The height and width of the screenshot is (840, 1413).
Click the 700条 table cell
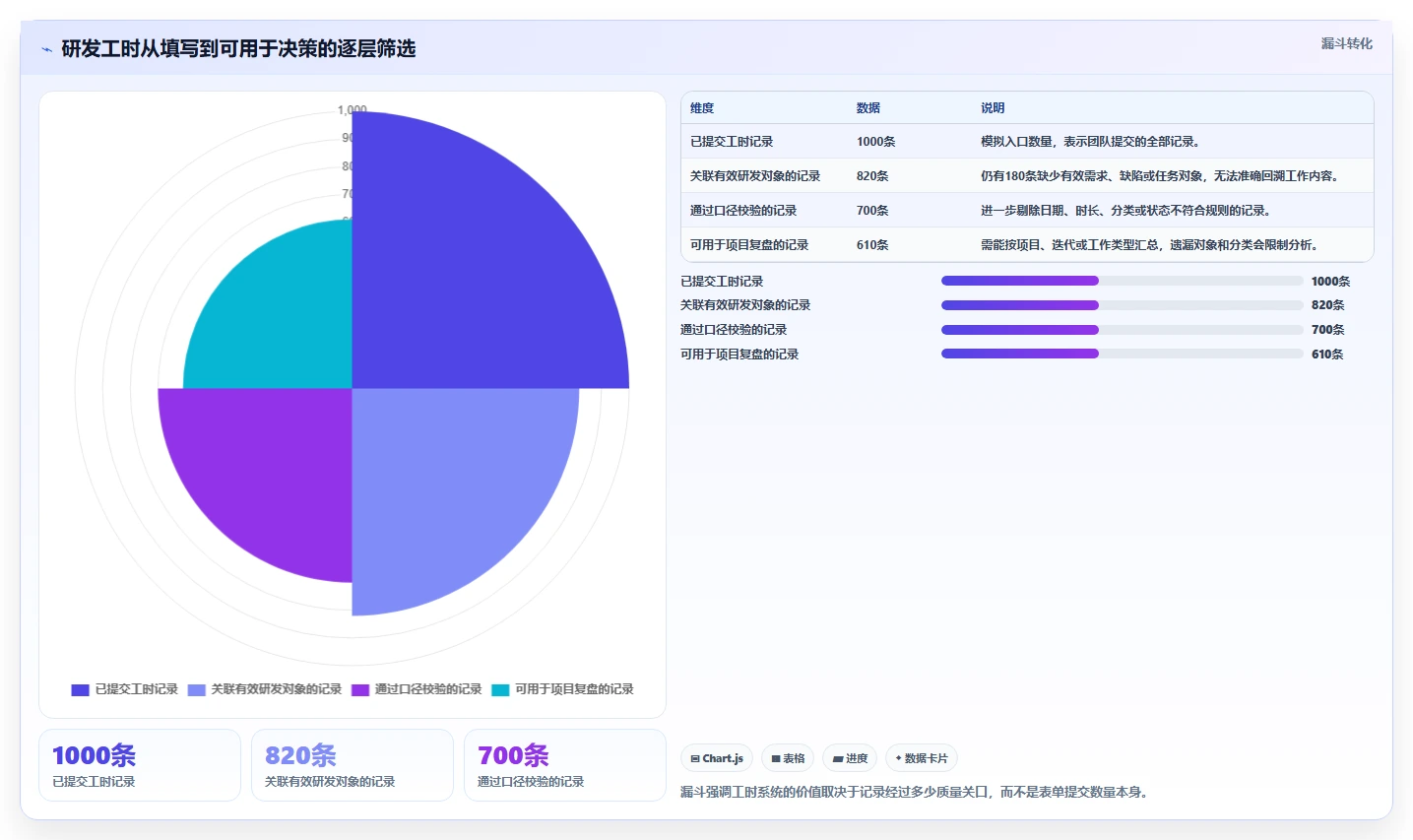coord(872,211)
